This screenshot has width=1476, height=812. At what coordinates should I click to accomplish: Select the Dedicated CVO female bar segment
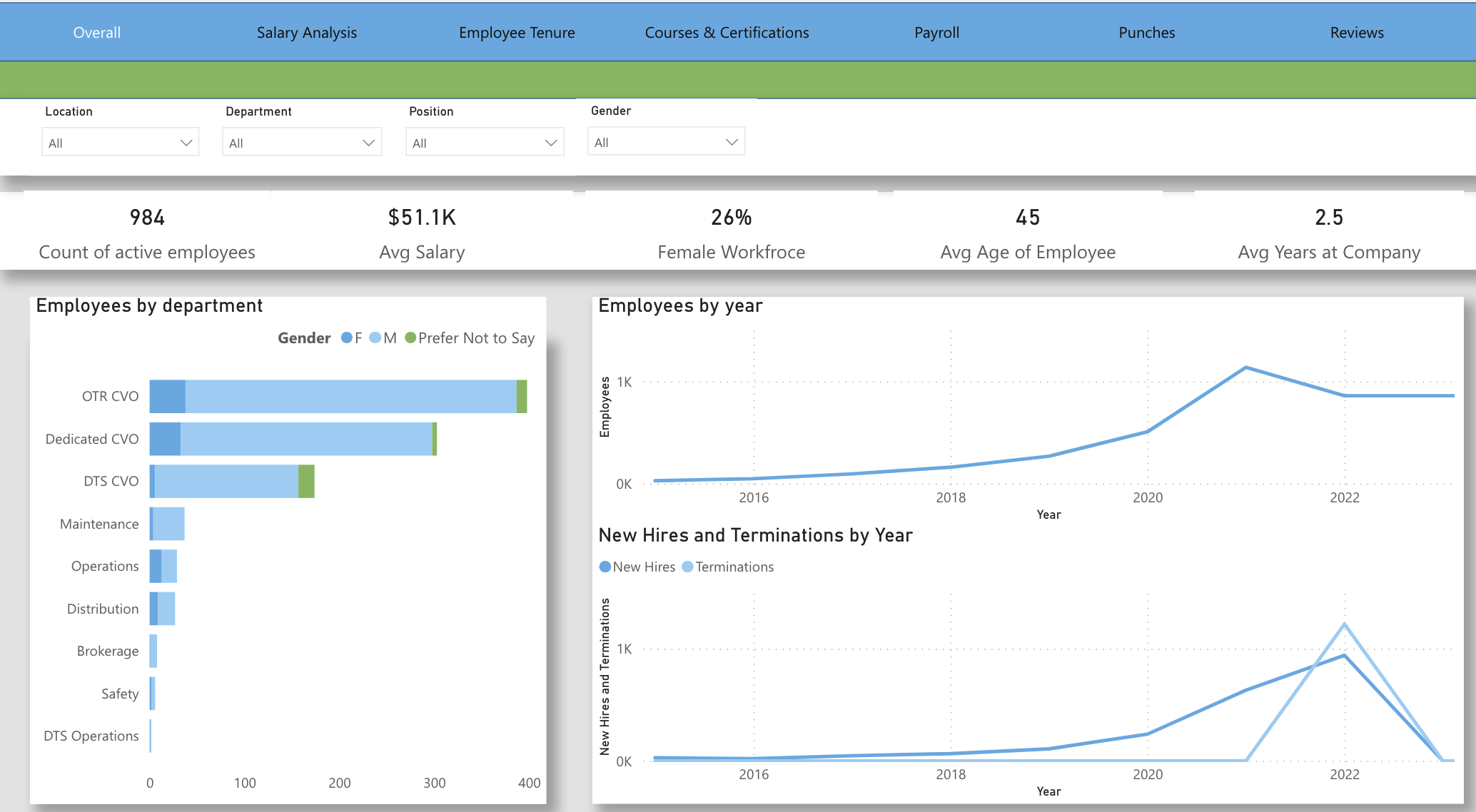165,440
